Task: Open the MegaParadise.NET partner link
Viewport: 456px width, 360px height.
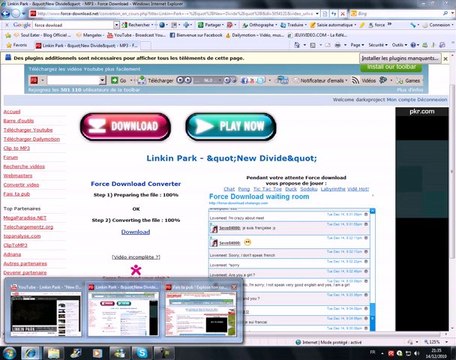Action: pyautogui.click(x=25, y=218)
